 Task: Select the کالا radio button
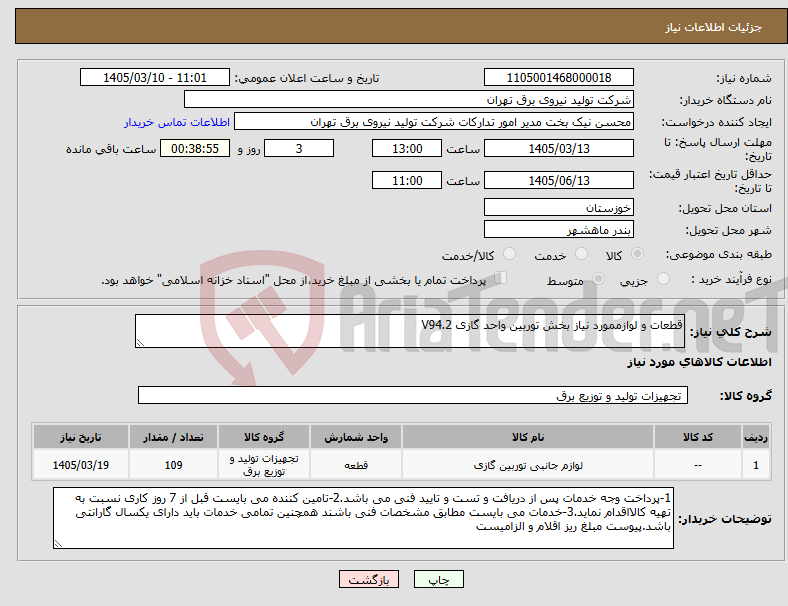tap(637, 254)
